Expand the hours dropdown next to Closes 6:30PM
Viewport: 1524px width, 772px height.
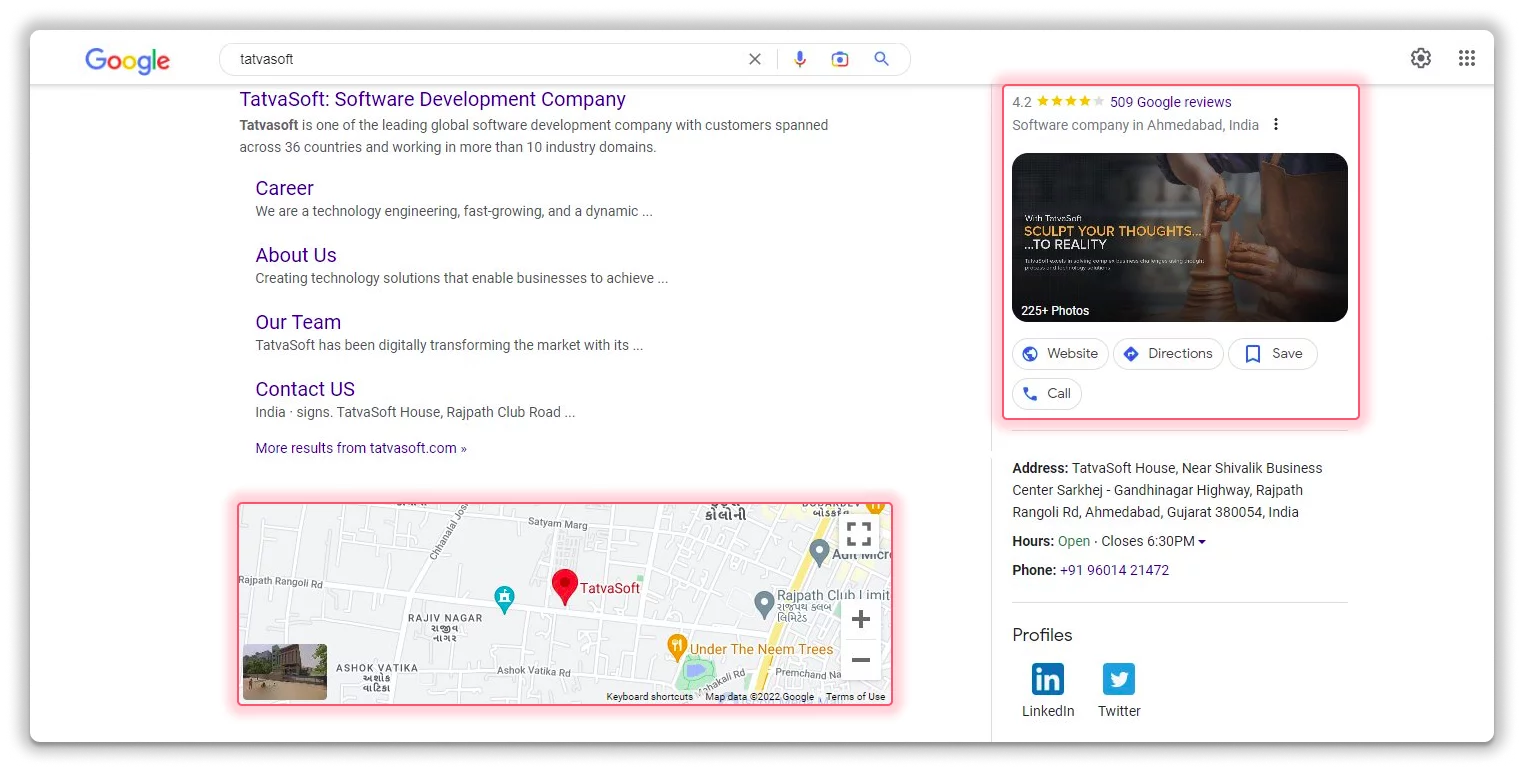click(x=1202, y=542)
